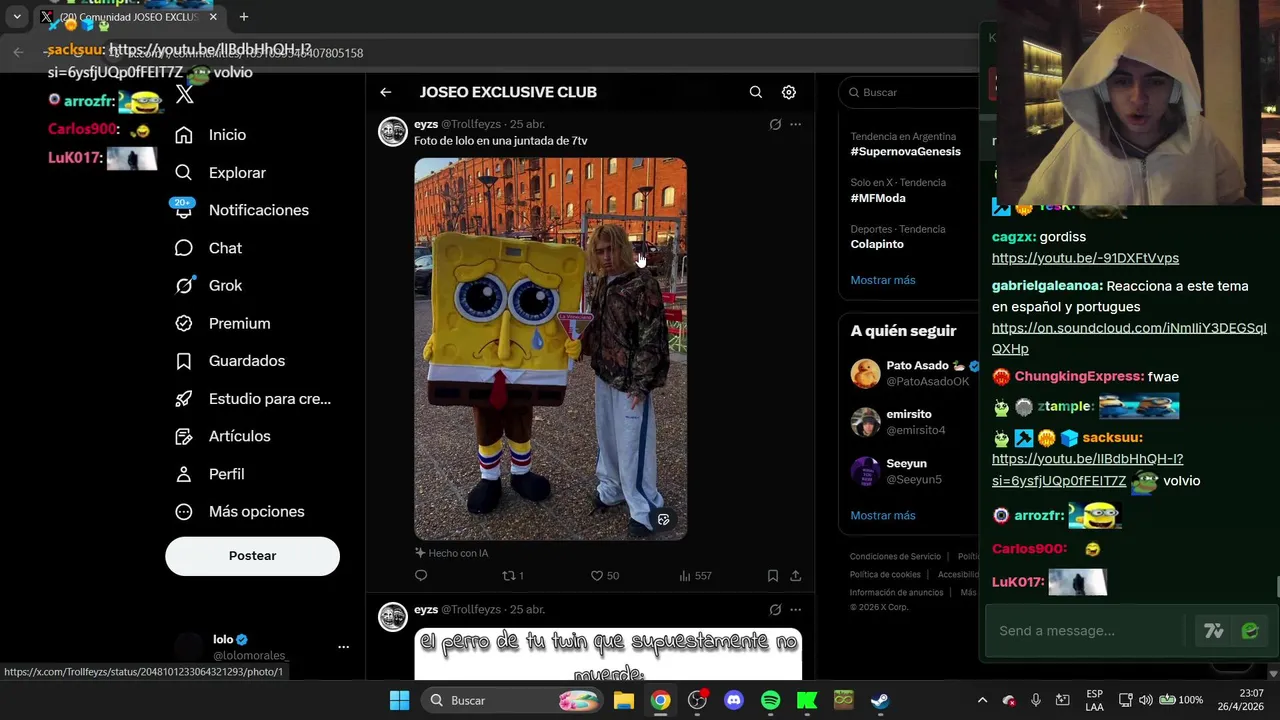Screen dimensions: 1280x720
Task: Open cagzx youtu.be link in chat
Action: point(1085,258)
